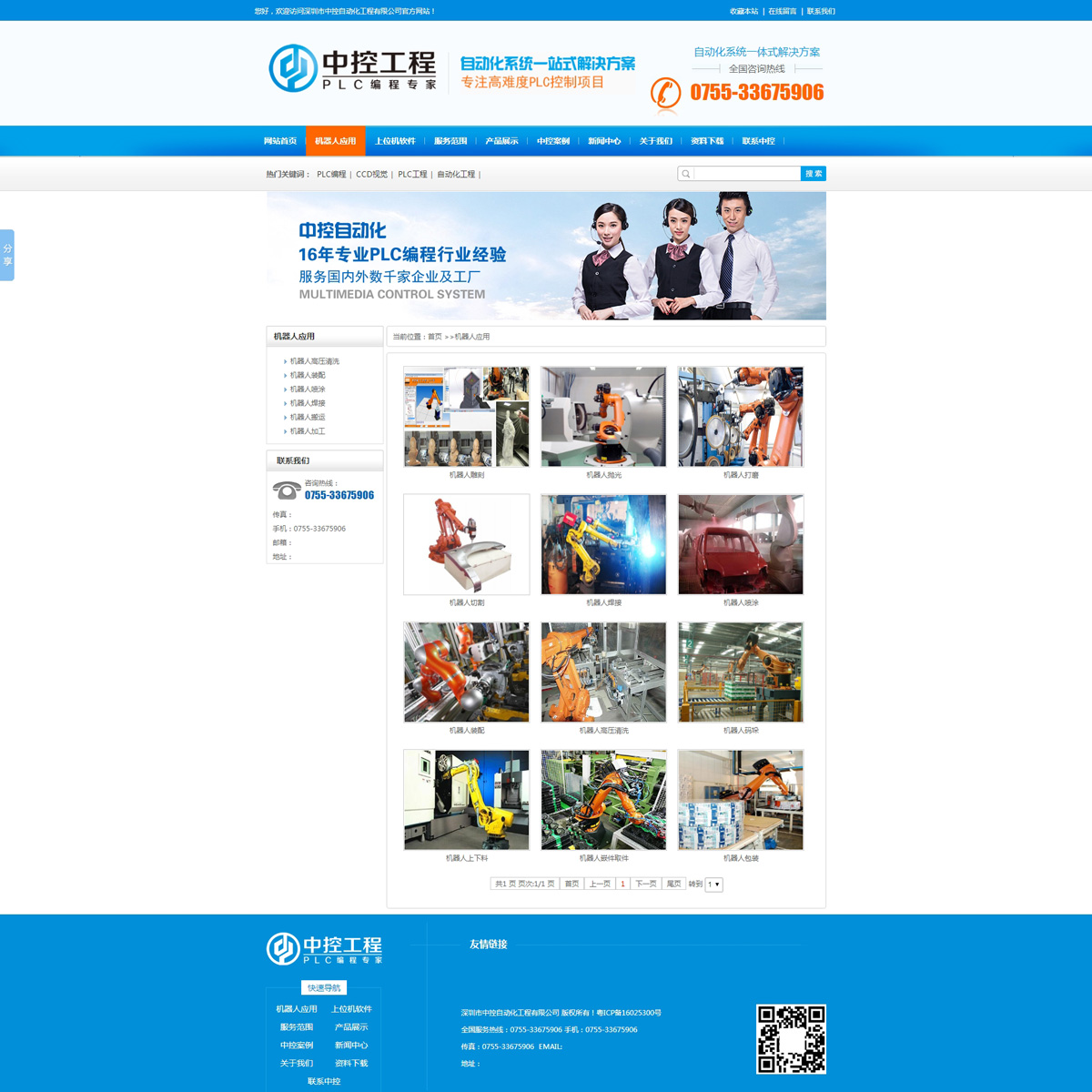Go to 产品展示 in the navigation bar
1092x1092 pixels.
pyautogui.click(x=501, y=141)
